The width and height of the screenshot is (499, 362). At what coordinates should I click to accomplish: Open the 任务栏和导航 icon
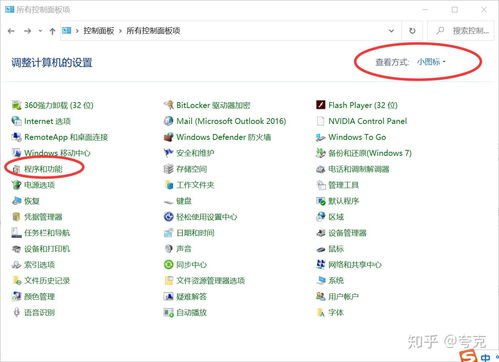point(16,233)
